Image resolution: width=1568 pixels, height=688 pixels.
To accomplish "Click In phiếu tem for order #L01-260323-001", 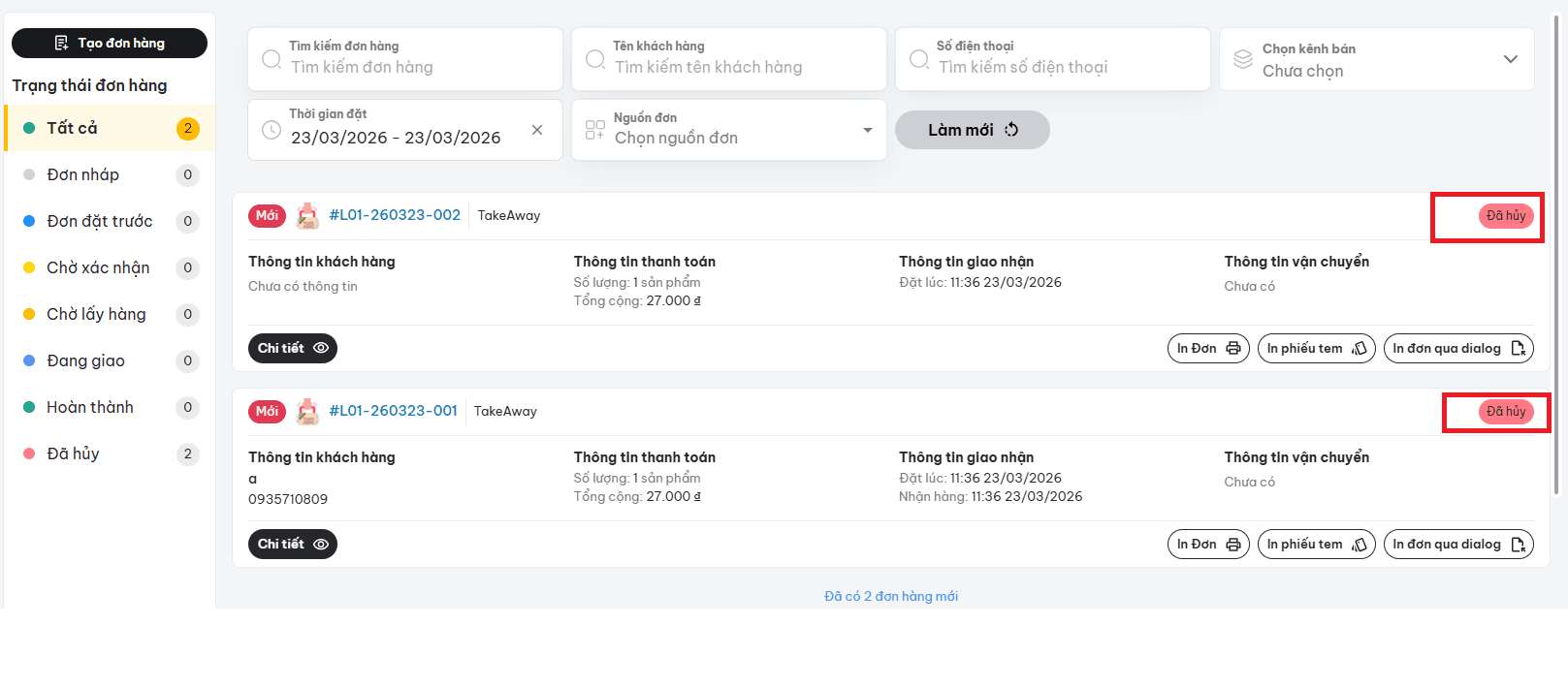I will click(x=1317, y=544).
